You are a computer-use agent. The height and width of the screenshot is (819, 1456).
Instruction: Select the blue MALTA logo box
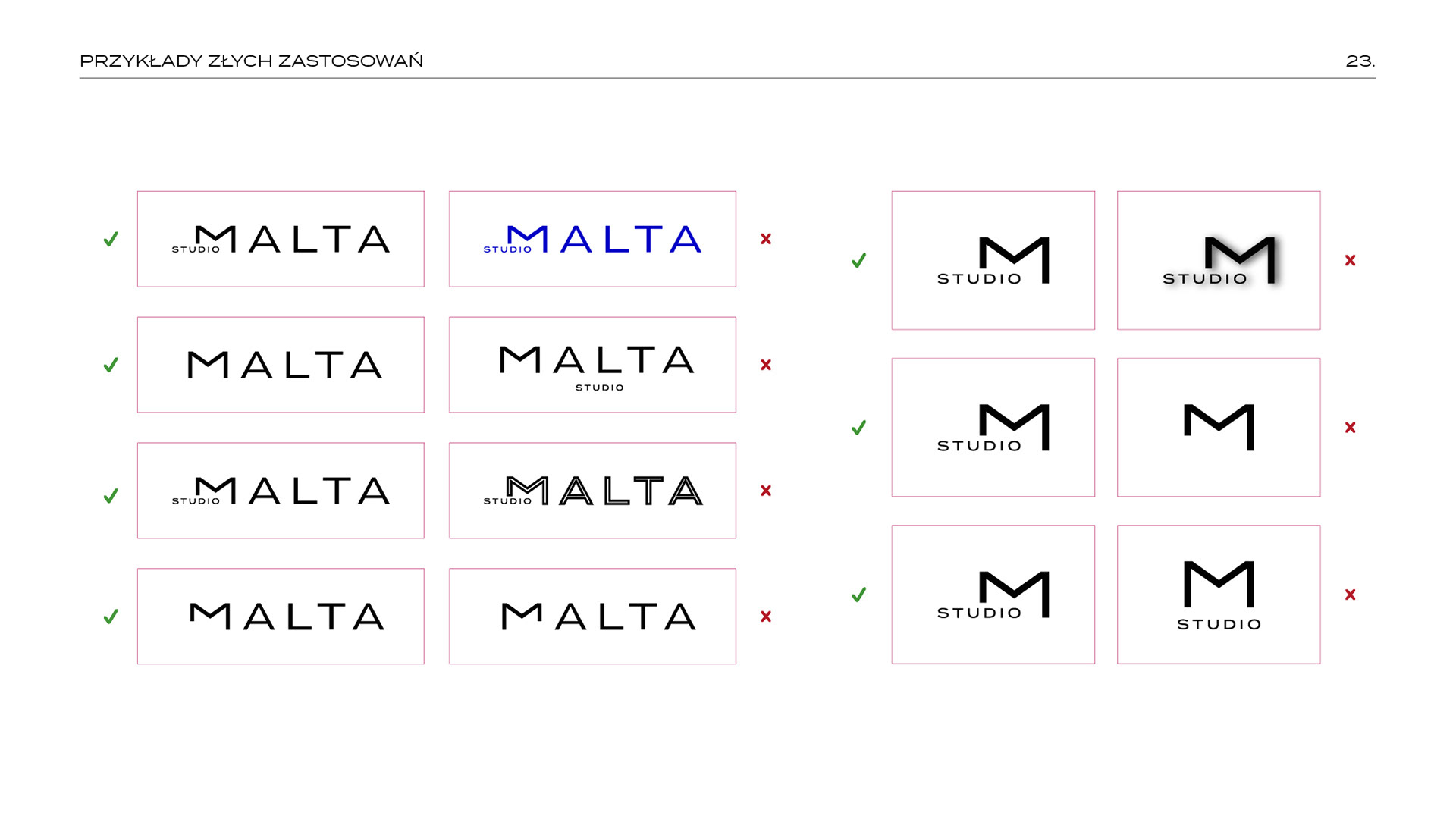point(592,239)
